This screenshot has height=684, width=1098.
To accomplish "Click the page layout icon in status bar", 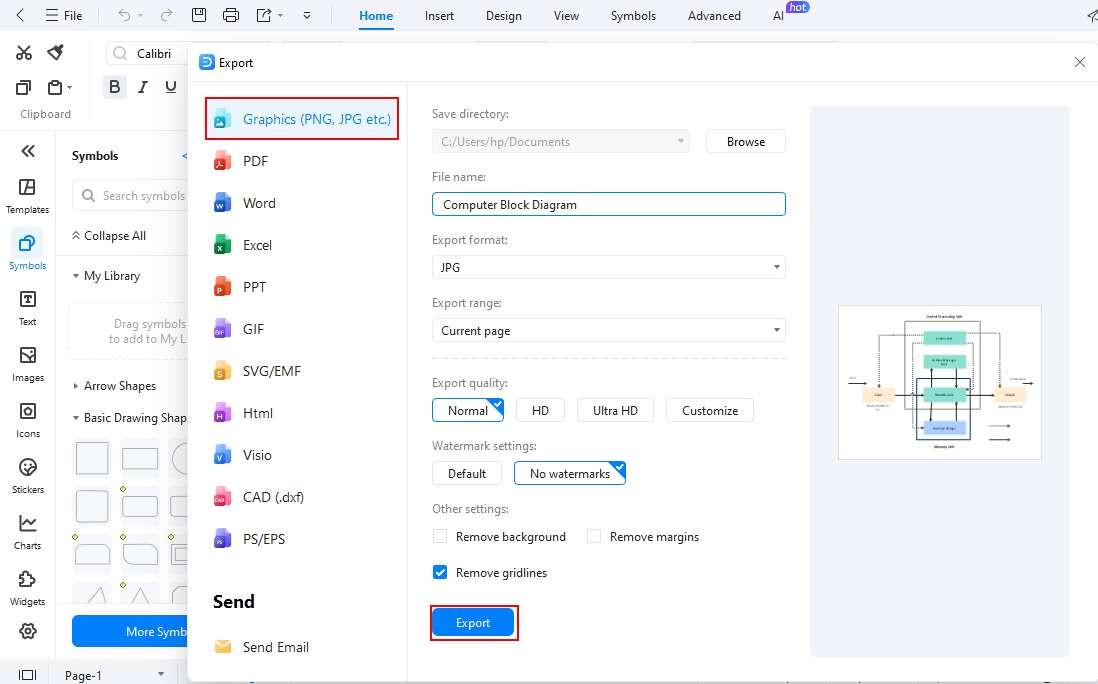I will click(27, 675).
